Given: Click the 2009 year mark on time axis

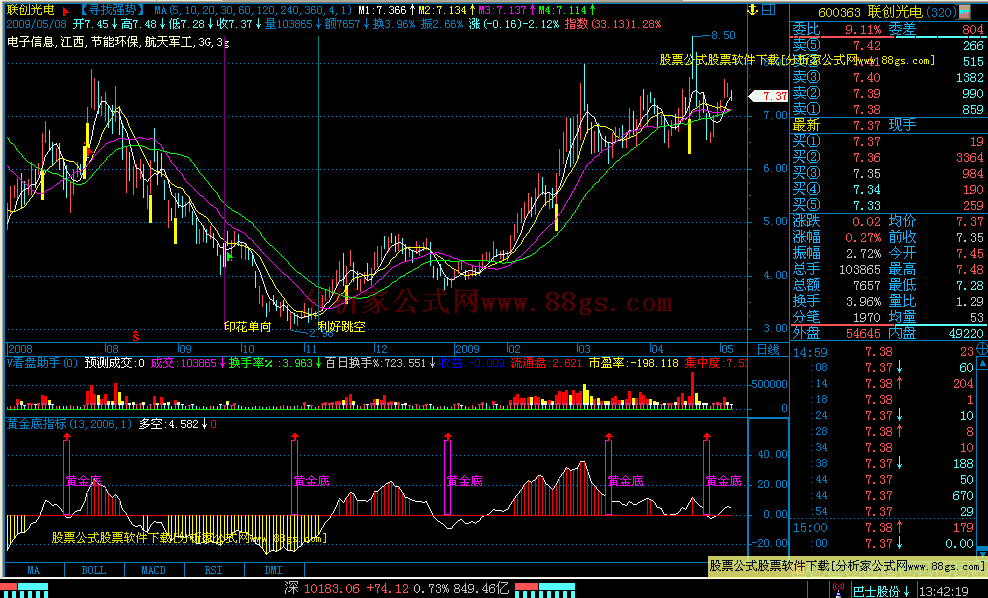Looking at the screenshot, I should [x=467, y=349].
